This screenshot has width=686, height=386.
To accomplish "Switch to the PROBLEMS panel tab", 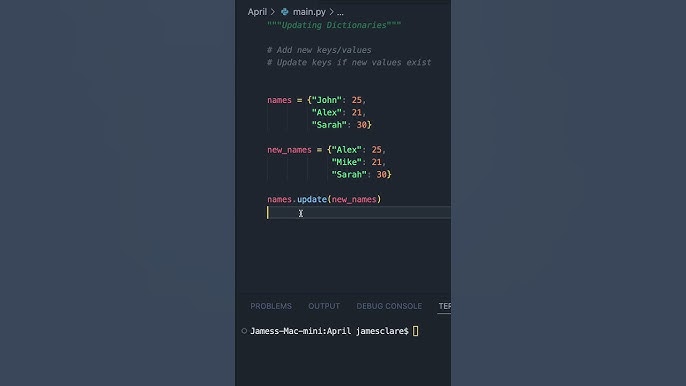I will [271, 306].
